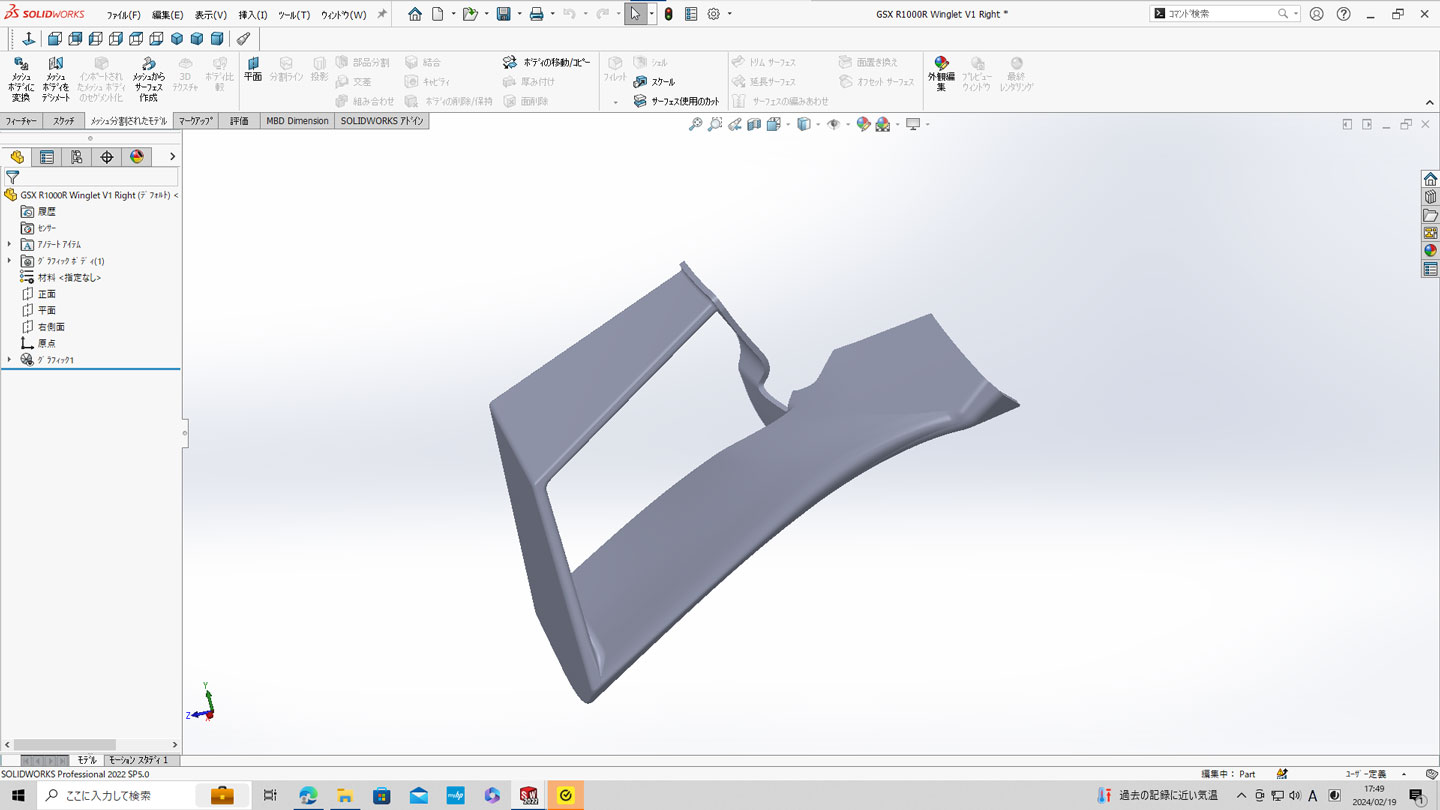
Task: Click the Select cursor tool
Action: pos(635,14)
